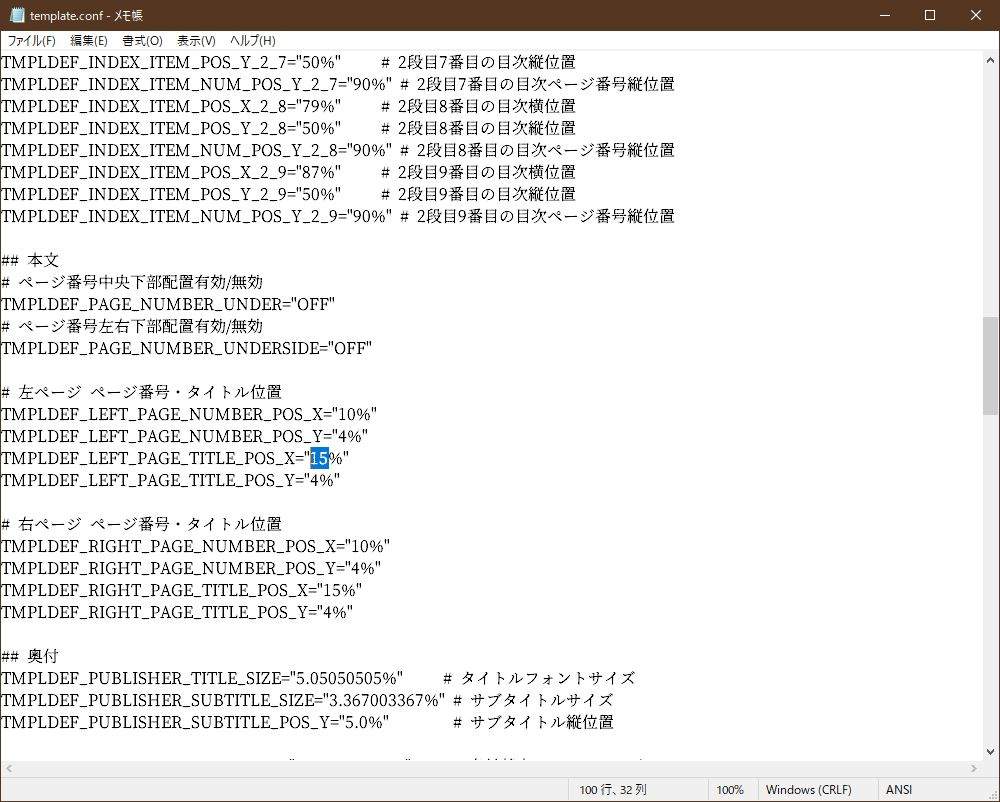Click the ANSI encoding status bar entry

[899, 790]
